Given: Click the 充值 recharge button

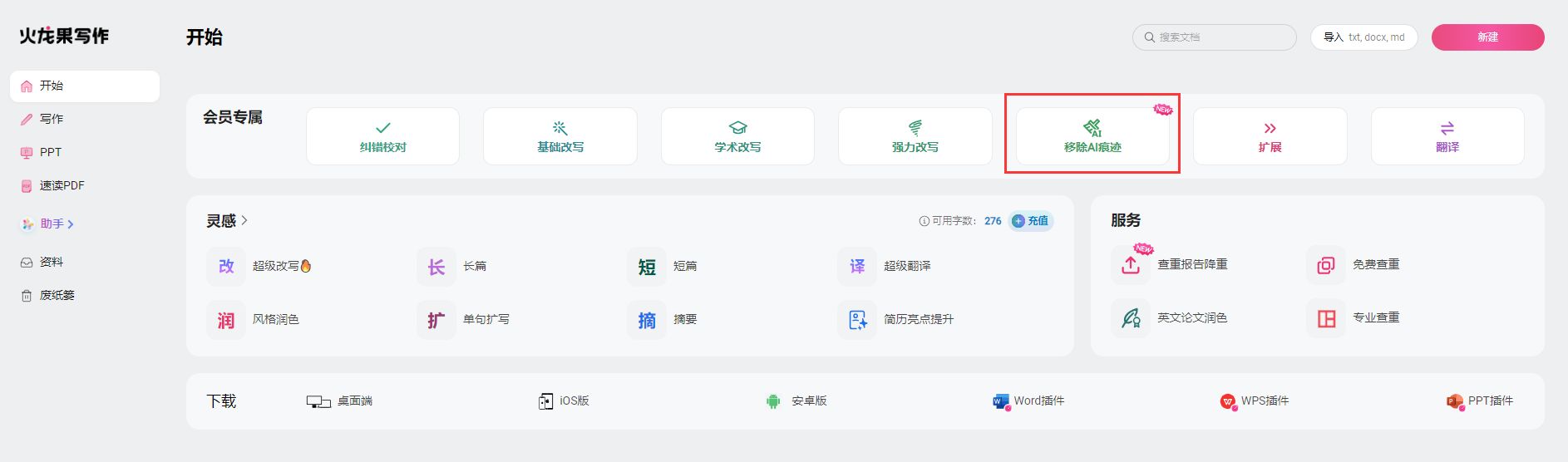Looking at the screenshot, I should coord(1031,221).
